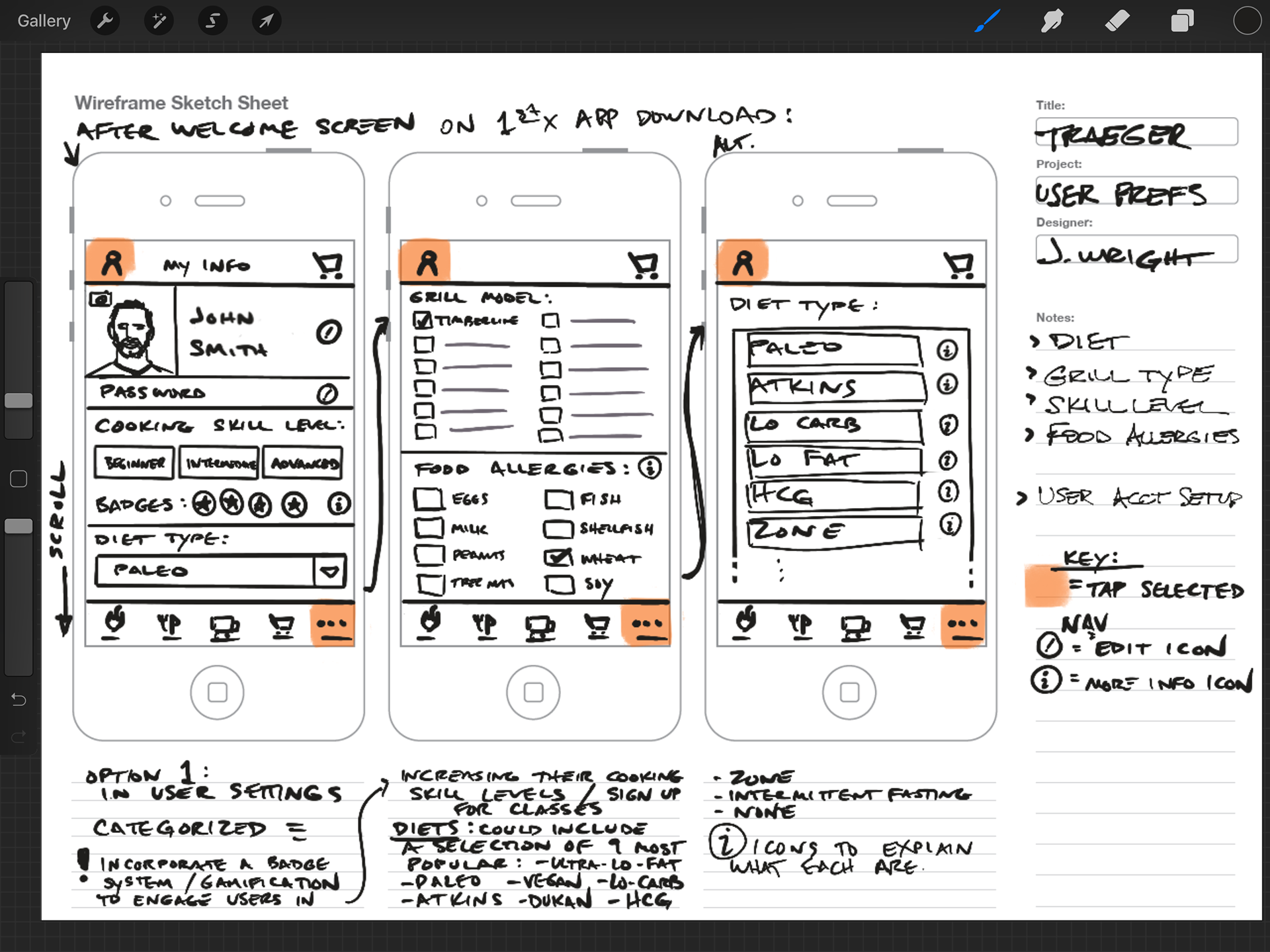The height and width of the screenshot is (952, 1270).
Task: Click the sketched Timberline grill checkbox
Action: [423, 321]
